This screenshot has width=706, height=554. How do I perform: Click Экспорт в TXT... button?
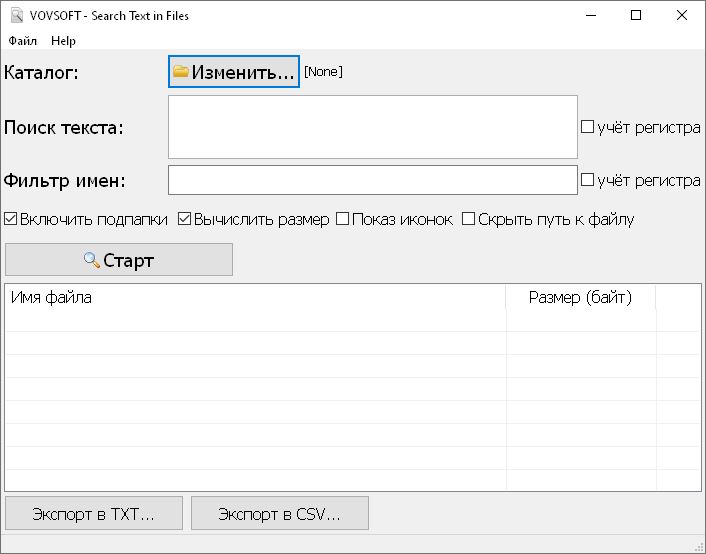click(x=94, y=513)
